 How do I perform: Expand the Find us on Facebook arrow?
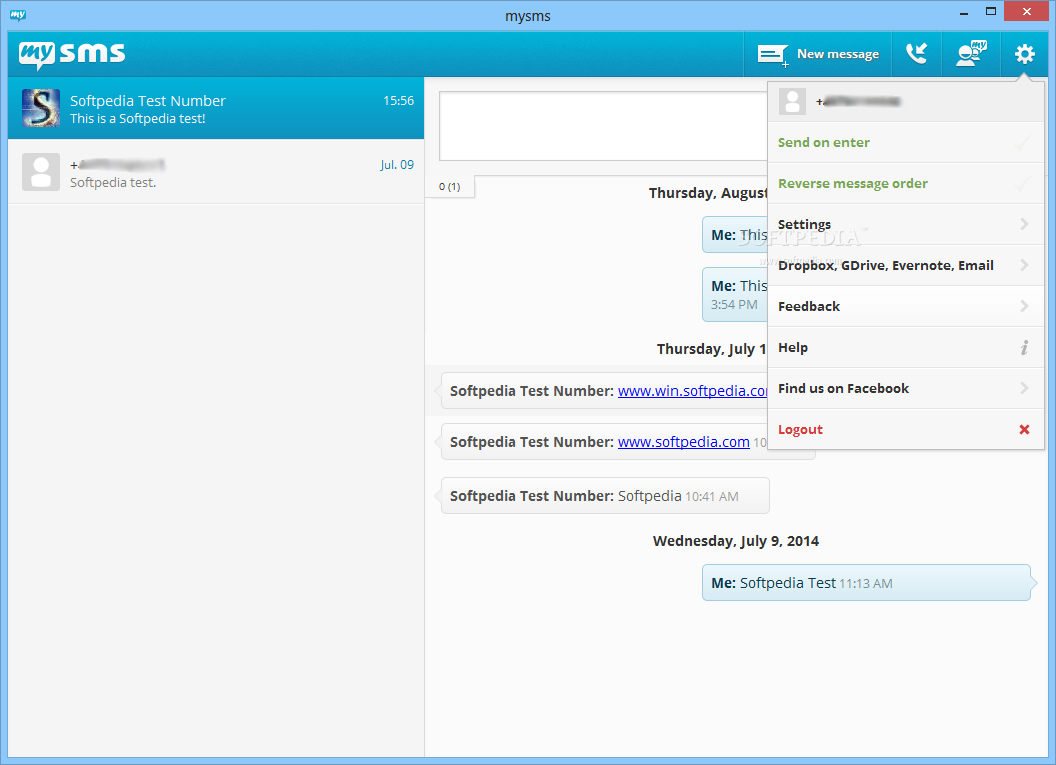click(1024, 389)
